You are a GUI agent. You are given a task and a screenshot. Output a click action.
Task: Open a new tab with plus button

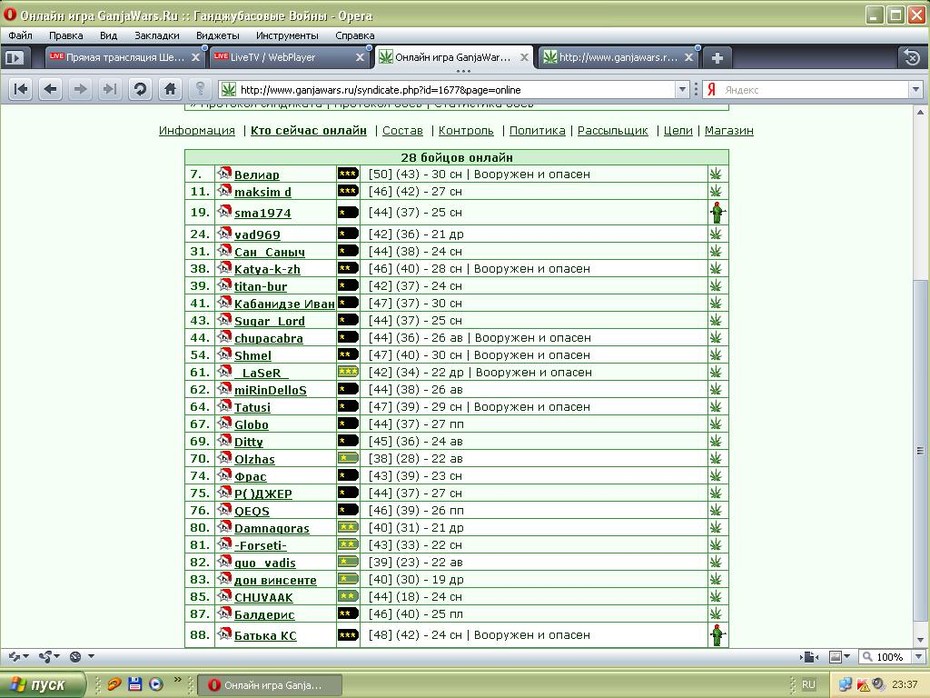[717, 58]
